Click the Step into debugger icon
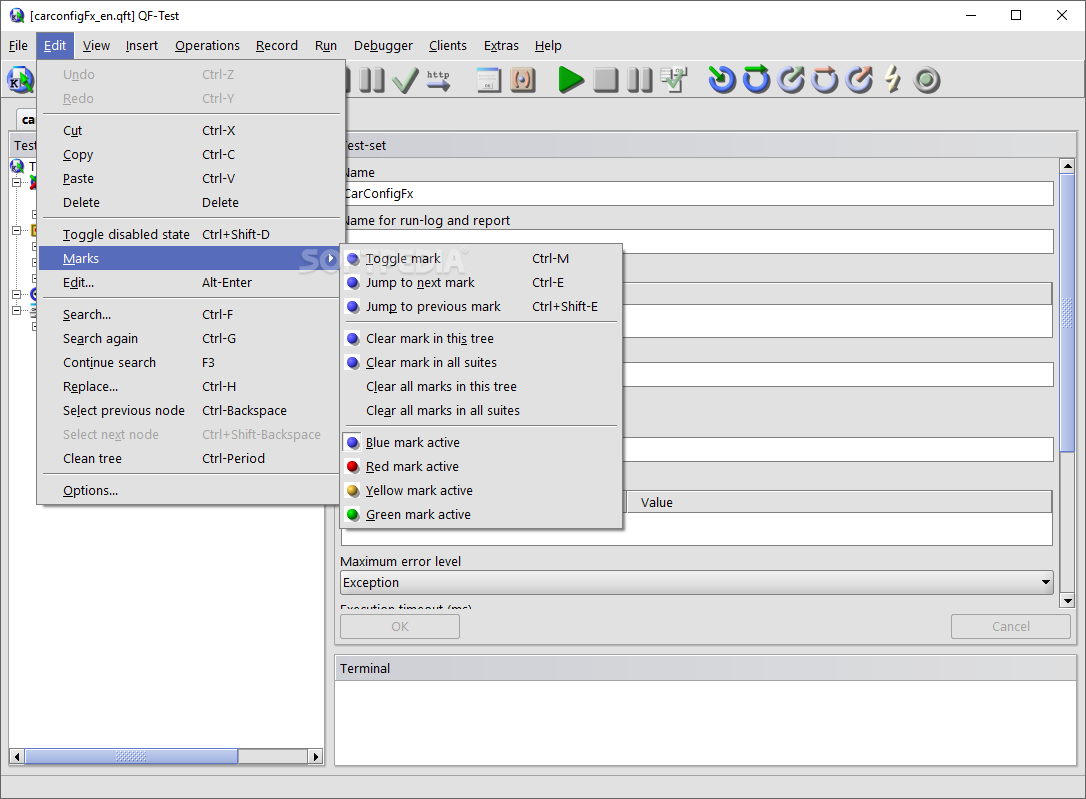 pyautogui.click(x=722, y=80)
